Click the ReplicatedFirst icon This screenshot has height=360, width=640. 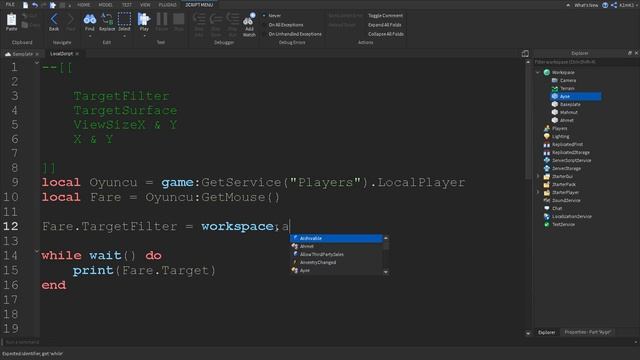click(547, 144)
